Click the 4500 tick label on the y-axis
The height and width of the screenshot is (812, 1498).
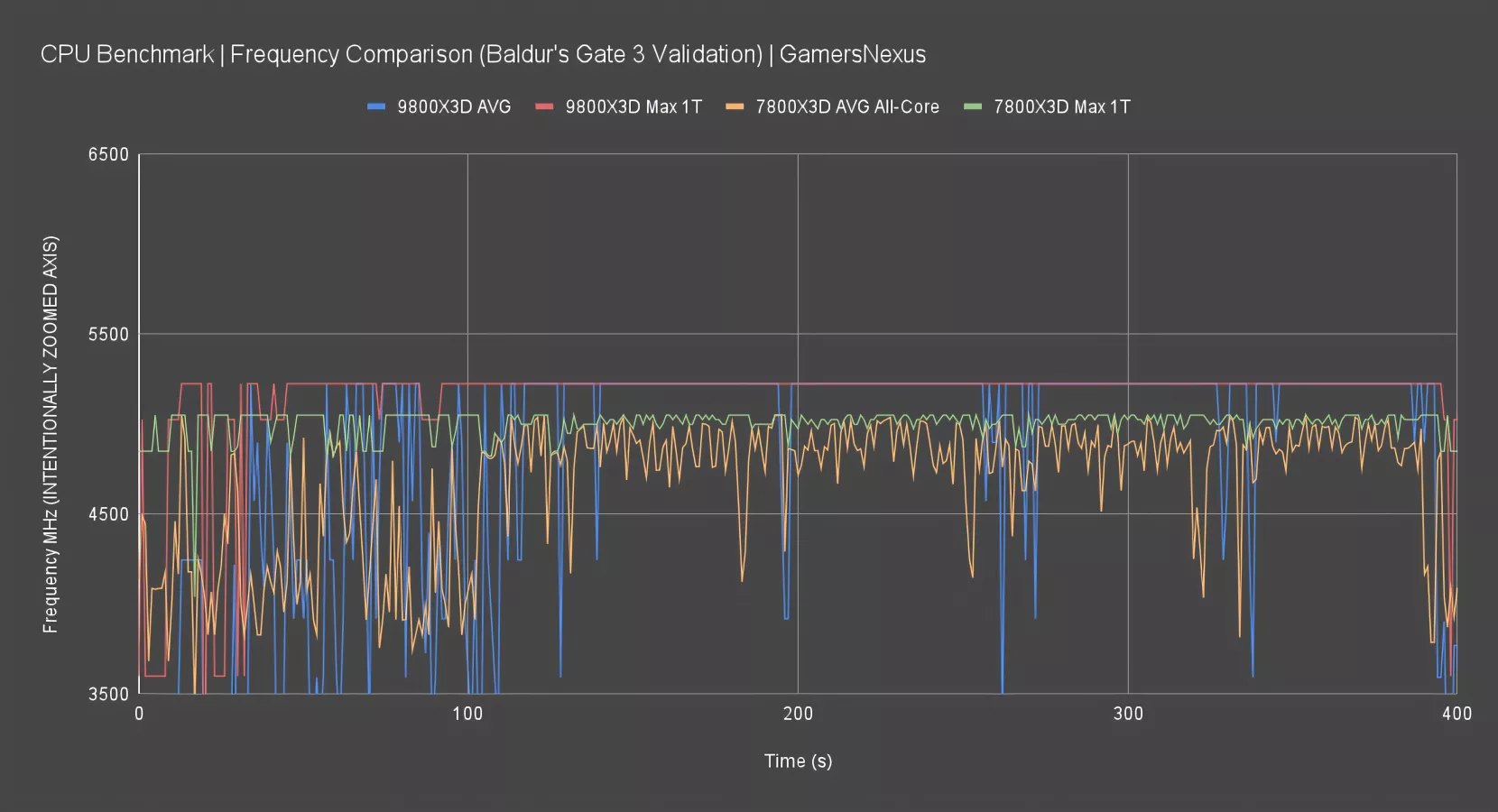click(x=108, y=514)
